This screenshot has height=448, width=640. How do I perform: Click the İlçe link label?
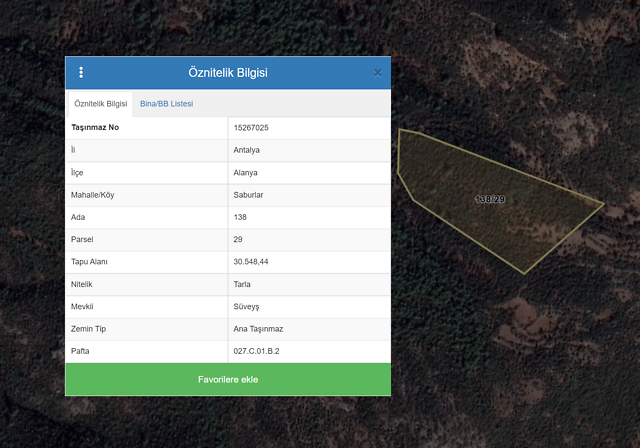[77, 172]
